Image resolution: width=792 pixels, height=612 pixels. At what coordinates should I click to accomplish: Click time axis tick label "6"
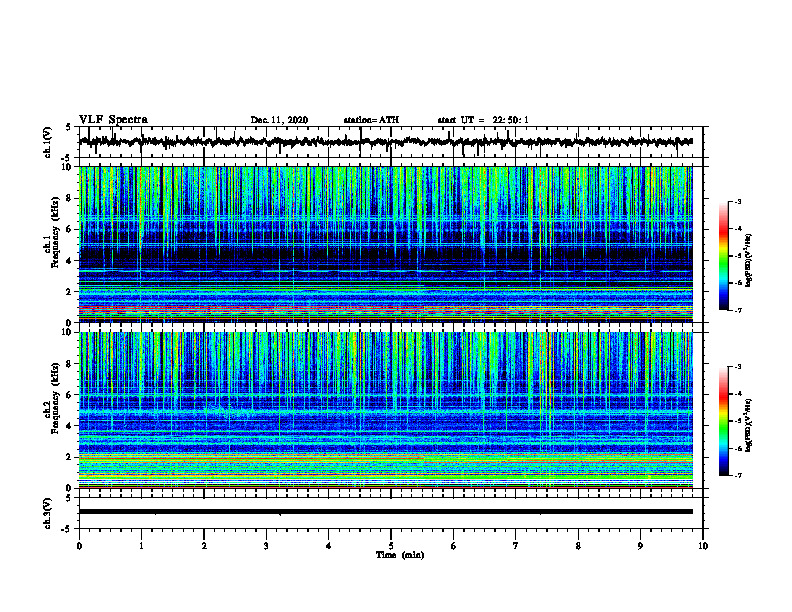454,546
